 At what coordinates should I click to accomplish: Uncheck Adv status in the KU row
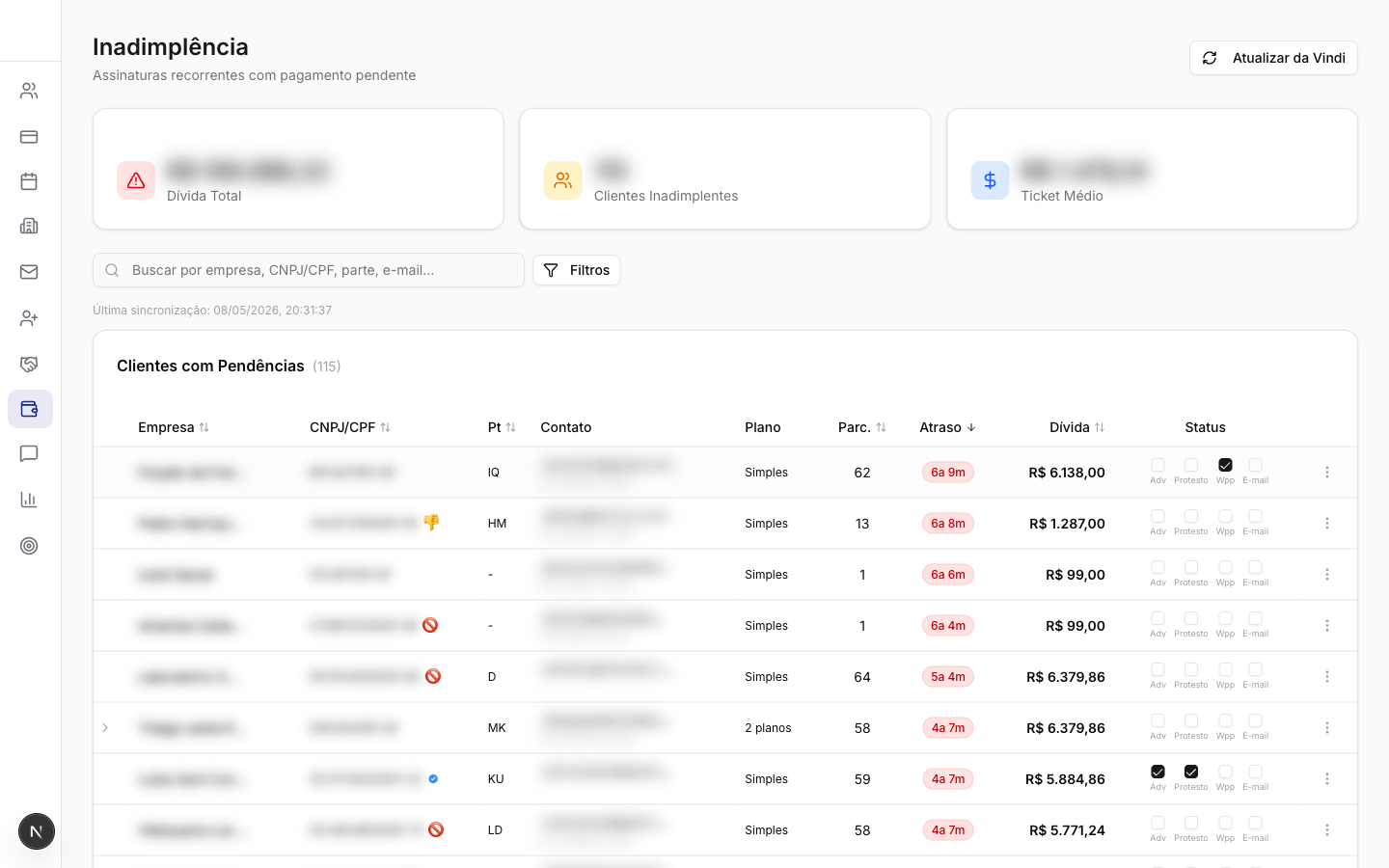[x=1157, y=773]
